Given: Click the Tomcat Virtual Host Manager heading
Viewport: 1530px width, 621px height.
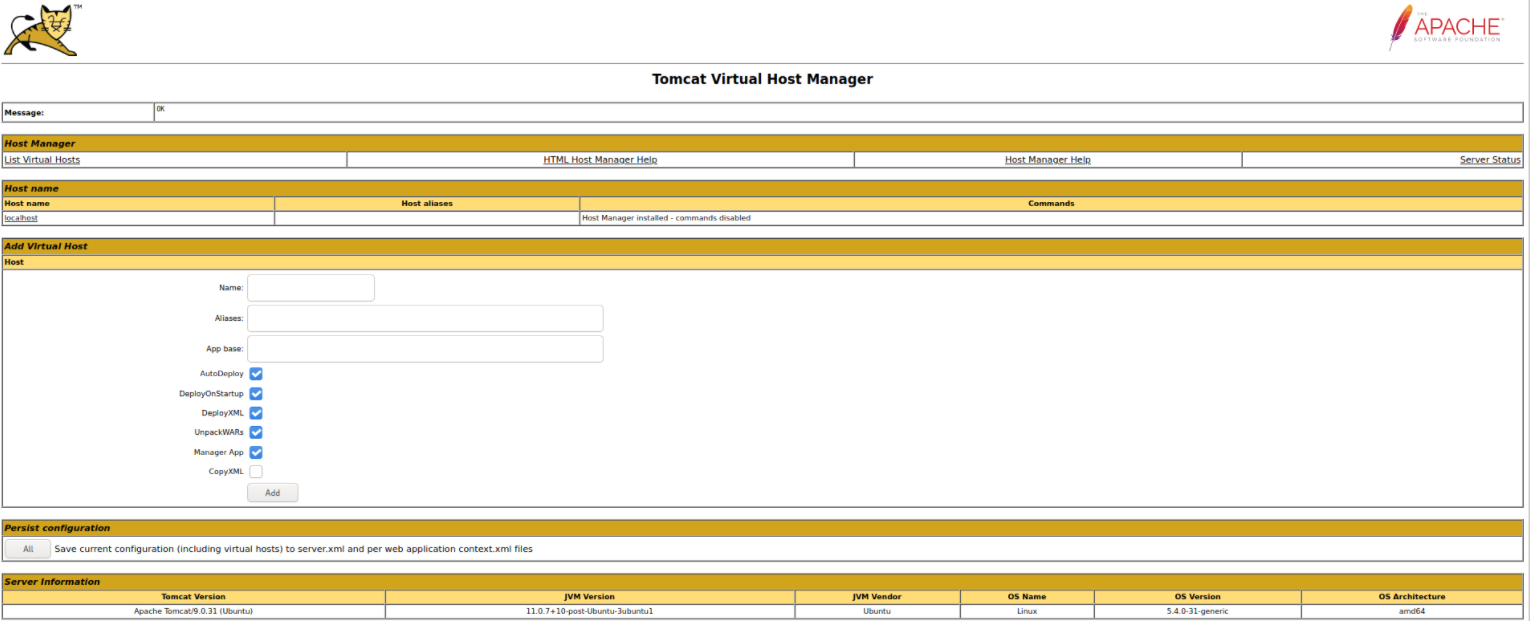Looking at the screenshot, I should click(x=762, y=79).
